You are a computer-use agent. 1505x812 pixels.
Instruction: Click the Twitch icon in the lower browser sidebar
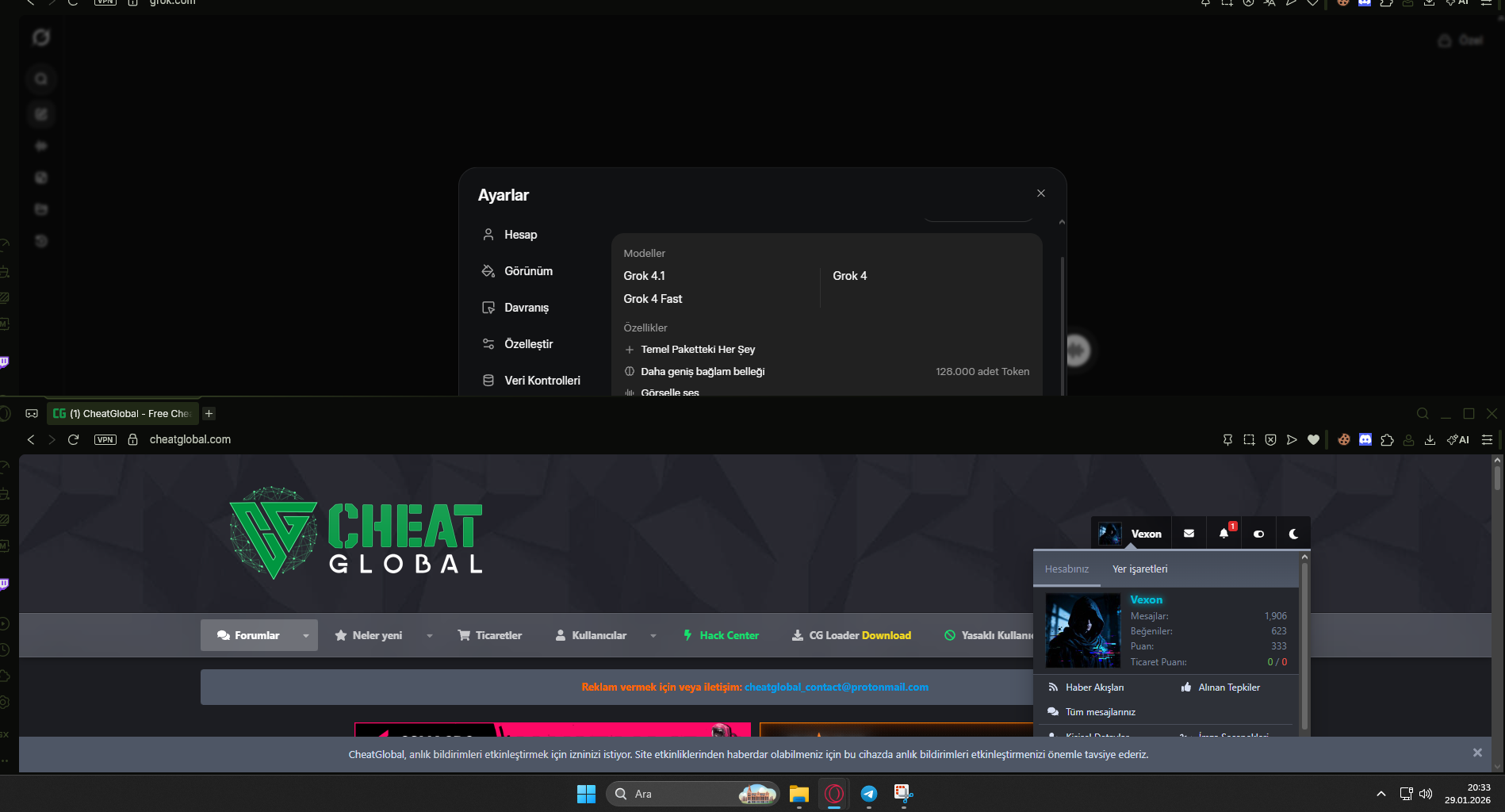click(x=4, y=584)
